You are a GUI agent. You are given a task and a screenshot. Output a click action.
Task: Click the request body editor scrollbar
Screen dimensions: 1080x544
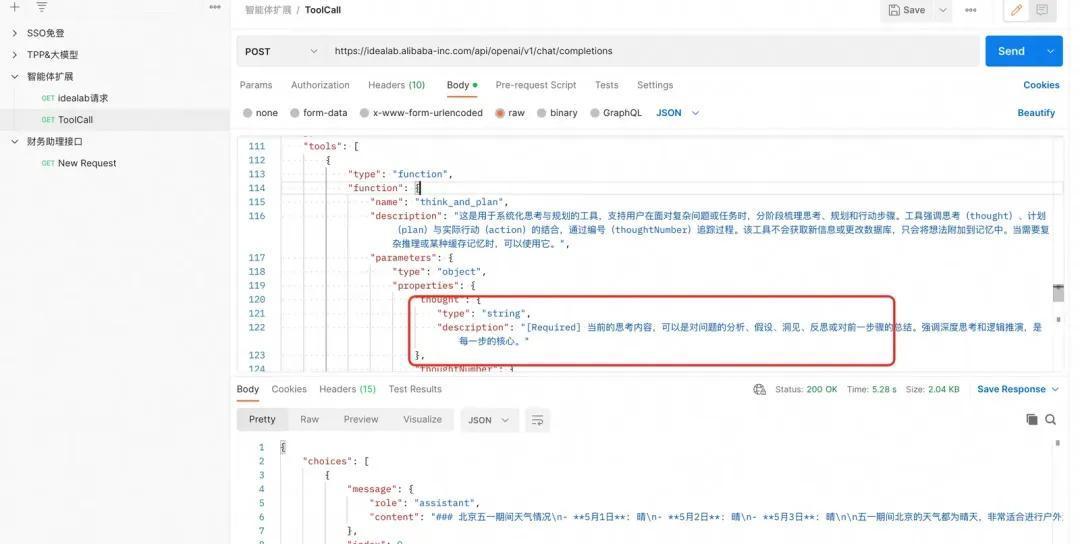click(1058, 292)
